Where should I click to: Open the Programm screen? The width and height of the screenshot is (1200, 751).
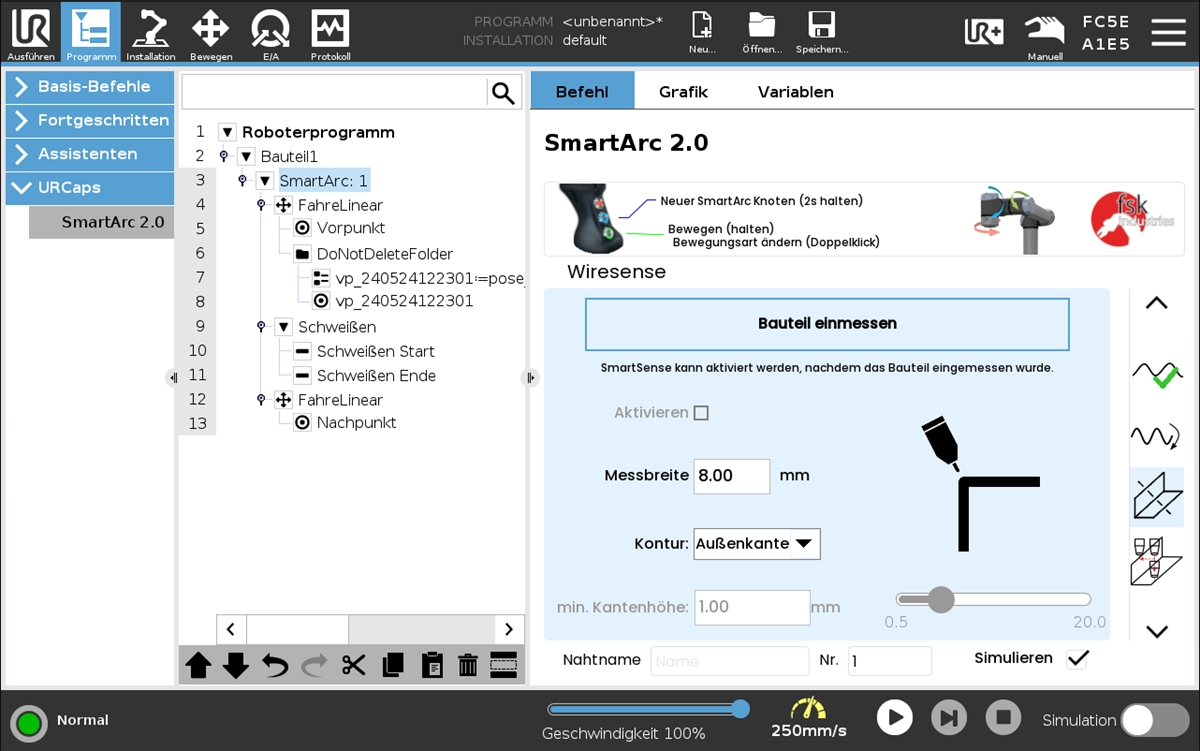click(x=91, y=32)
